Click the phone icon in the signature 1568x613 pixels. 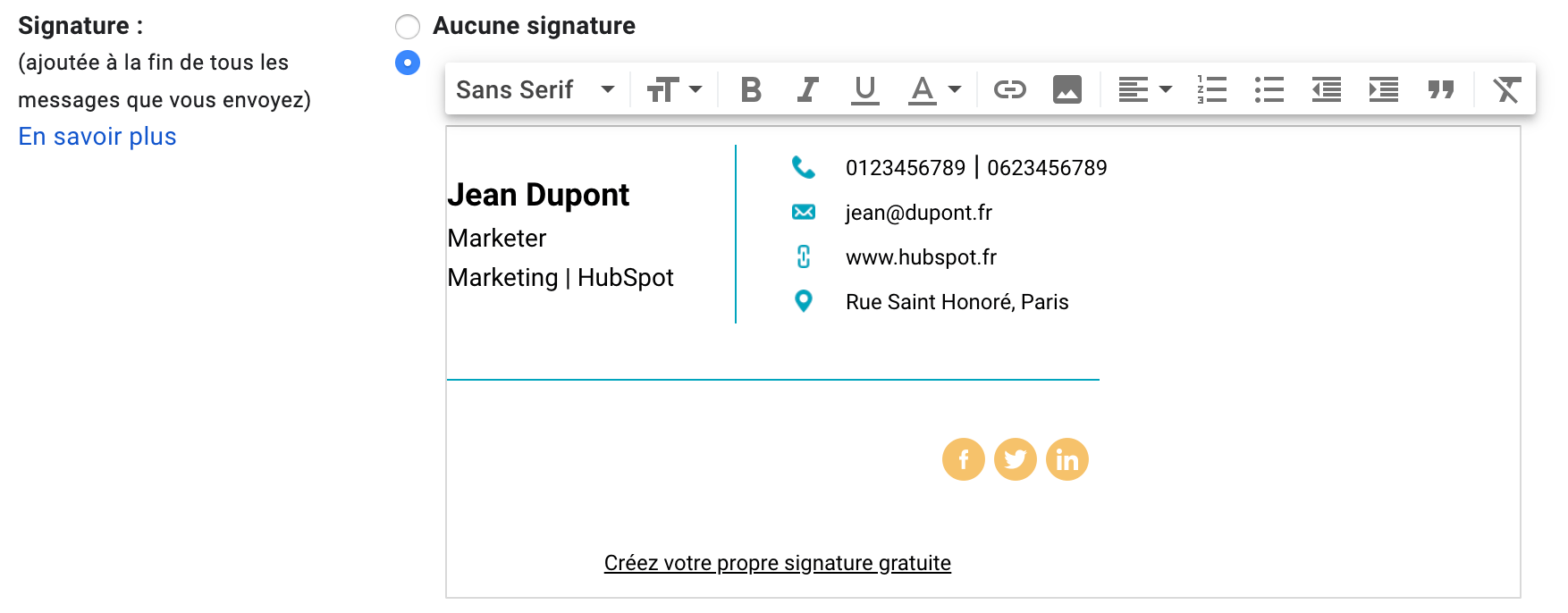[804, 167]
